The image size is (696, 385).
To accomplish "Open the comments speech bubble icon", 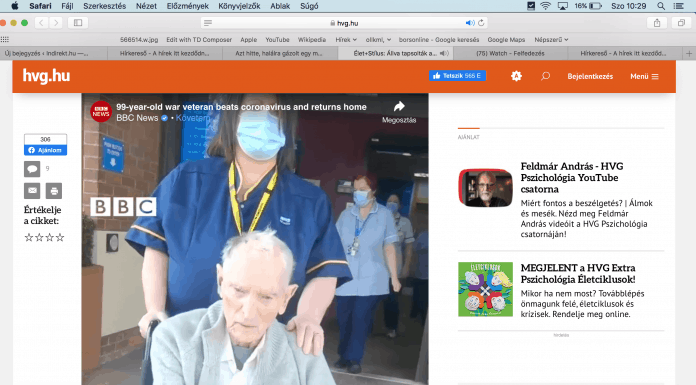I will coord(32,169).
